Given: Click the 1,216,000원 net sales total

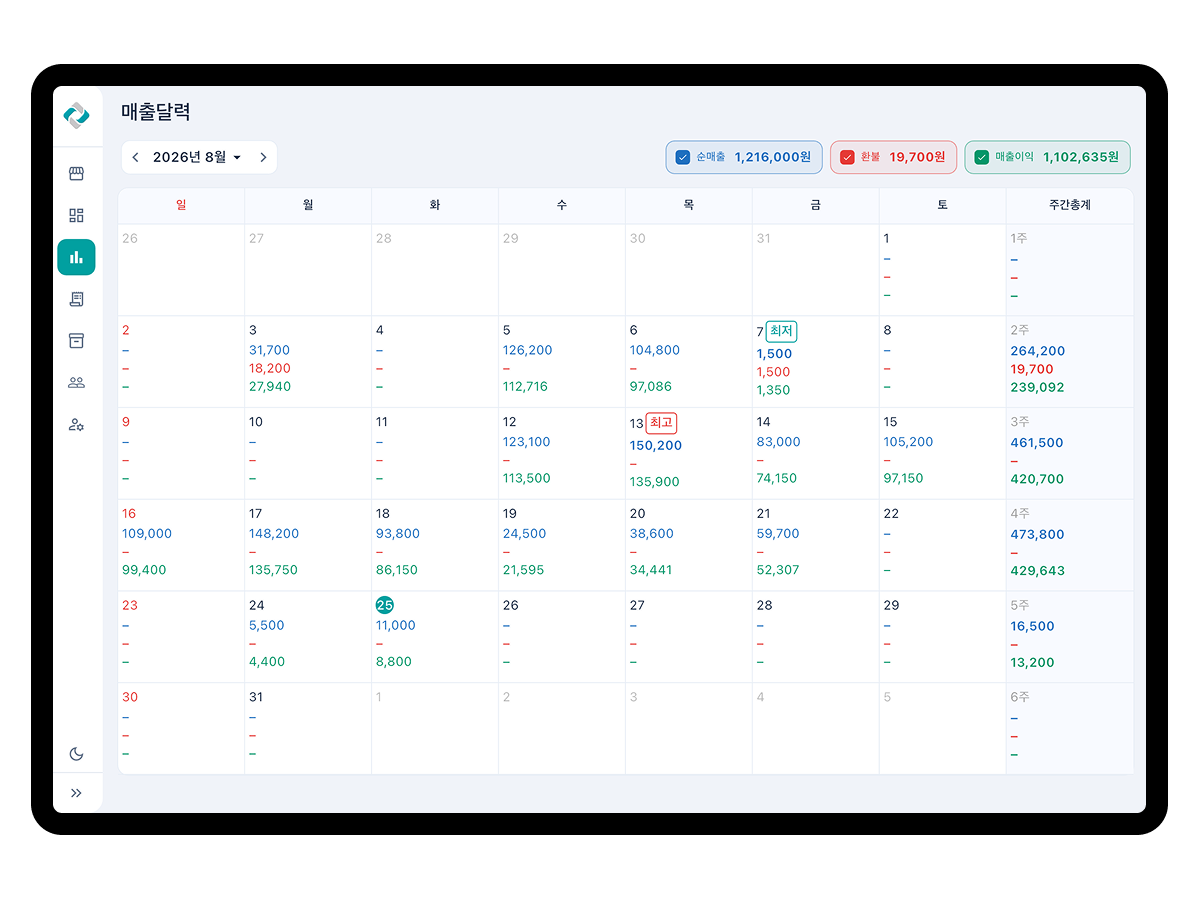Looking at the screenshot, I should pyautogui.click(x=773, y=157).
